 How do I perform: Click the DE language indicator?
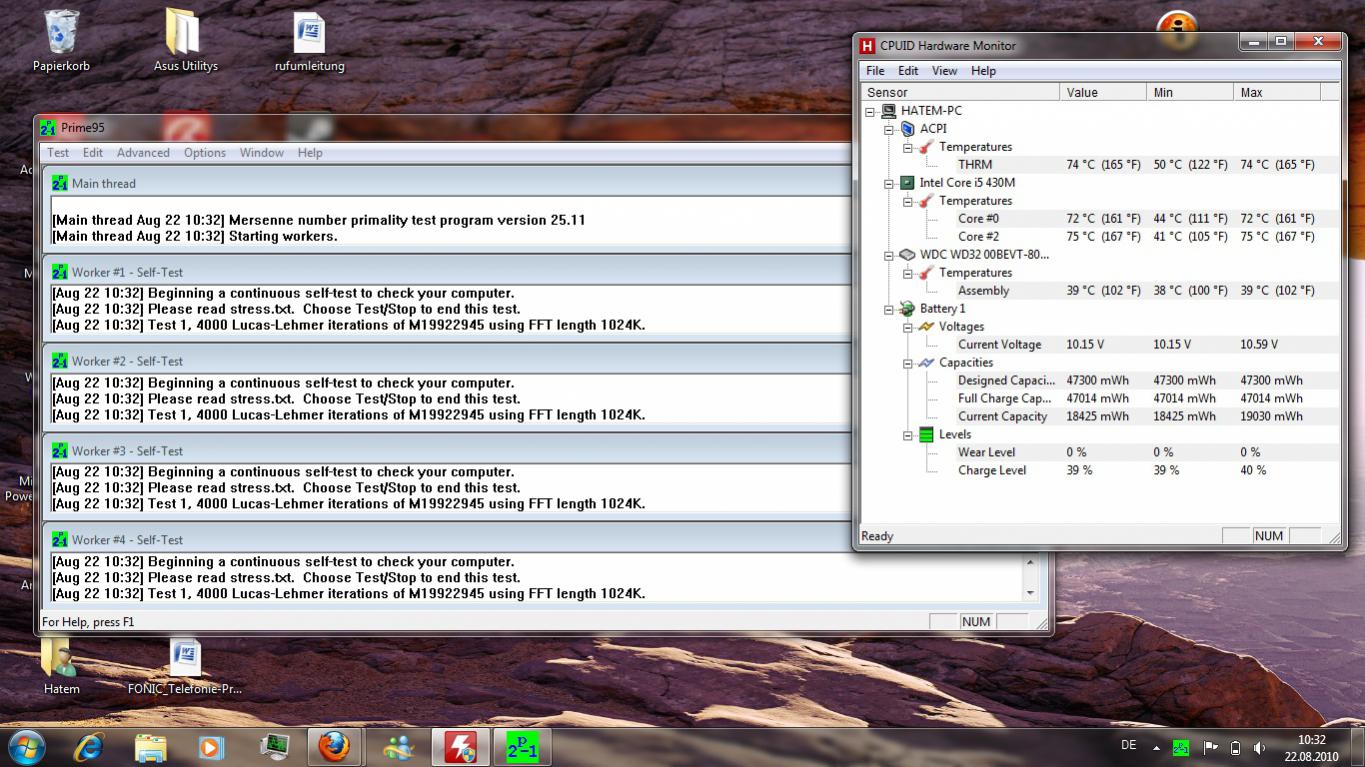click(1129, 745)
